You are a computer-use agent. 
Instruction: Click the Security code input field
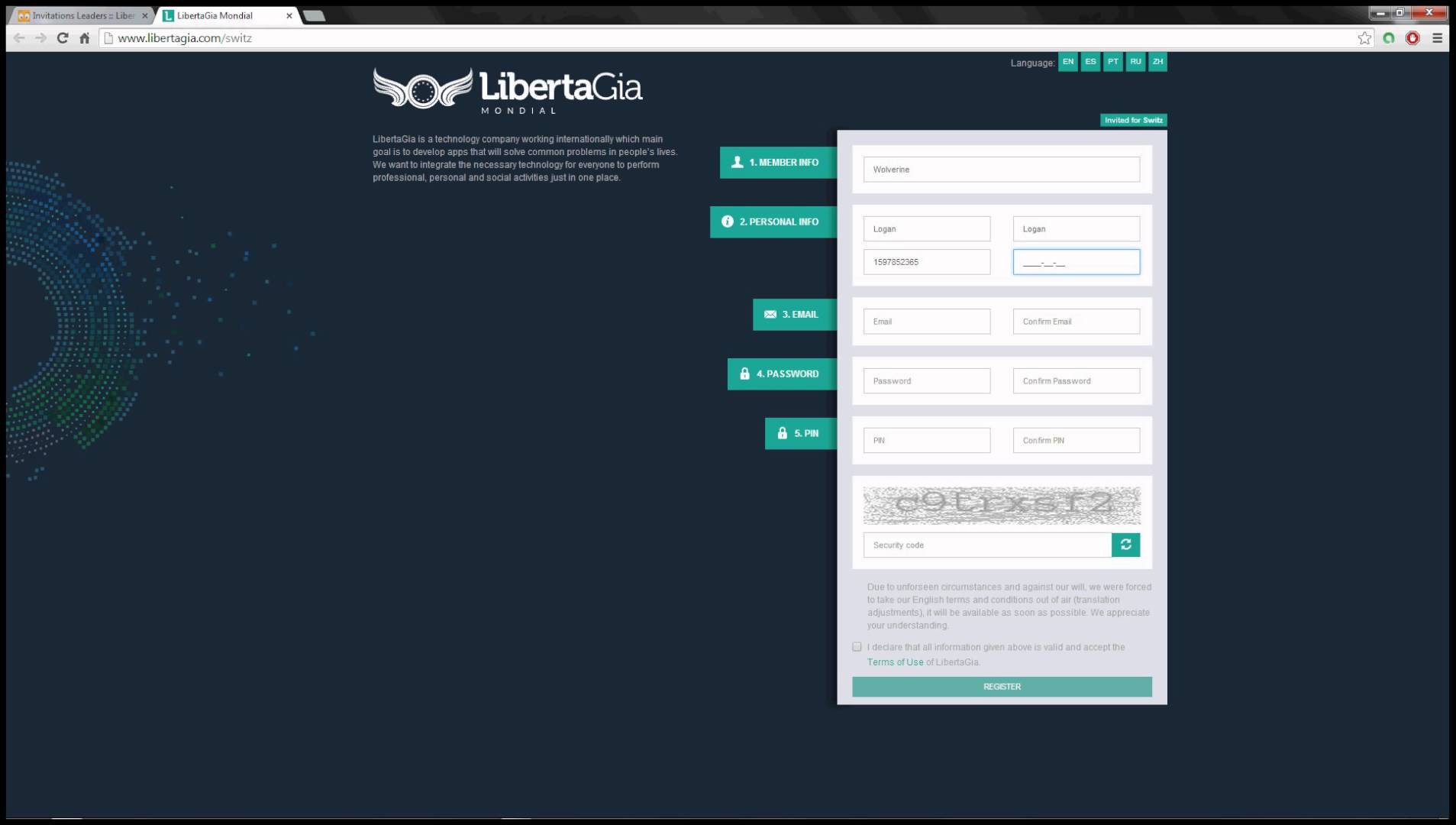(987, 545)
